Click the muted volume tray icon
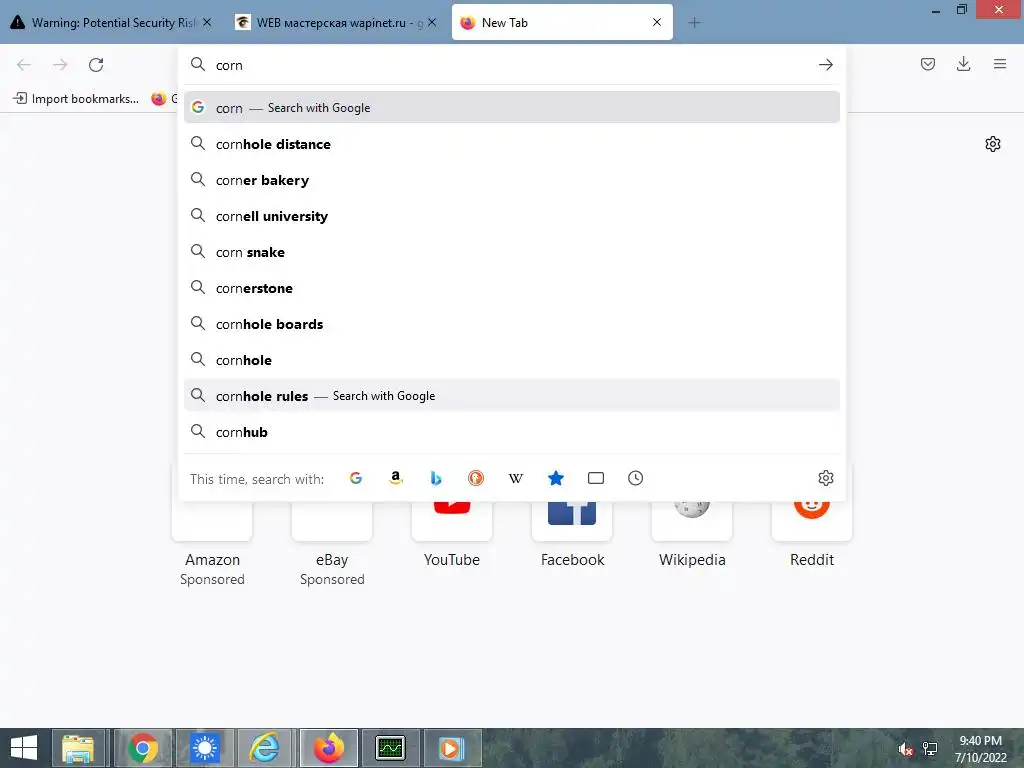The image size is (1024, 768). pos(905,749)
